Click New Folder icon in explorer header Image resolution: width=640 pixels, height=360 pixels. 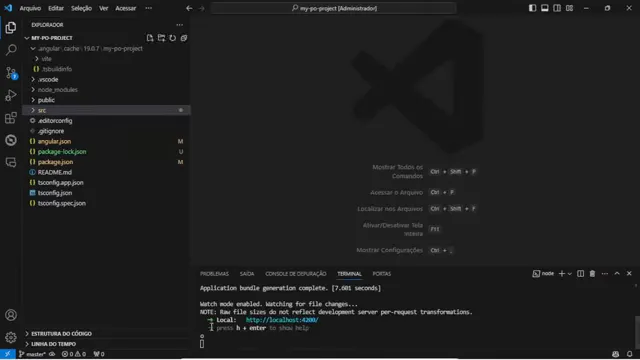[161, 38]
